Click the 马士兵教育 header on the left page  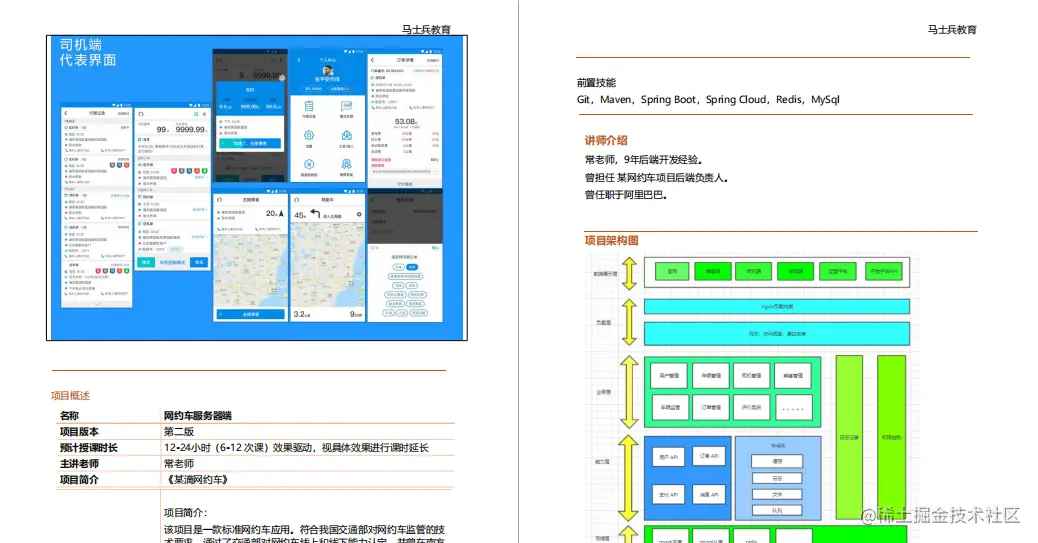pos(426,29)
